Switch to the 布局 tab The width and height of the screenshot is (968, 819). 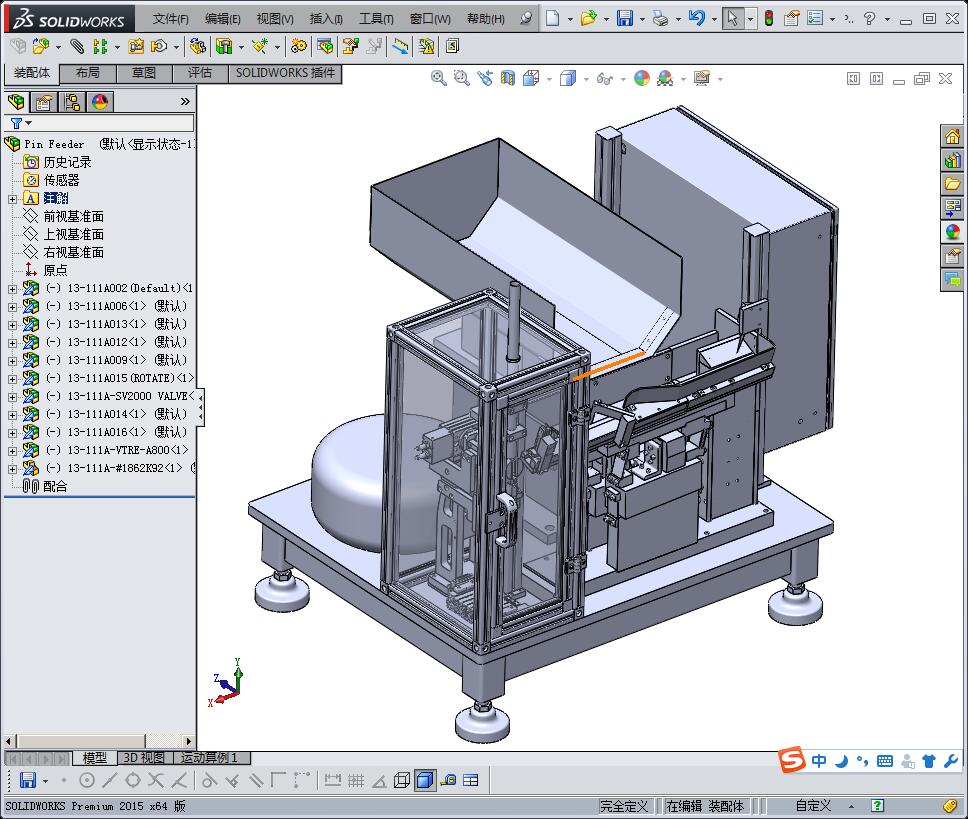tap(88, 73)
